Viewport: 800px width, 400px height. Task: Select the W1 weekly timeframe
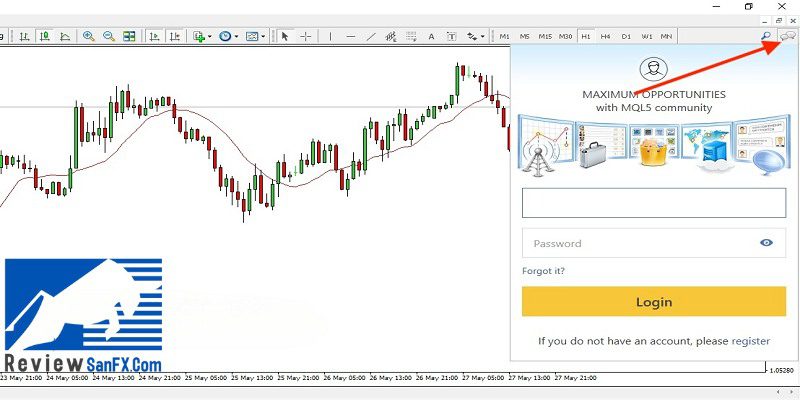coord(647,36)
